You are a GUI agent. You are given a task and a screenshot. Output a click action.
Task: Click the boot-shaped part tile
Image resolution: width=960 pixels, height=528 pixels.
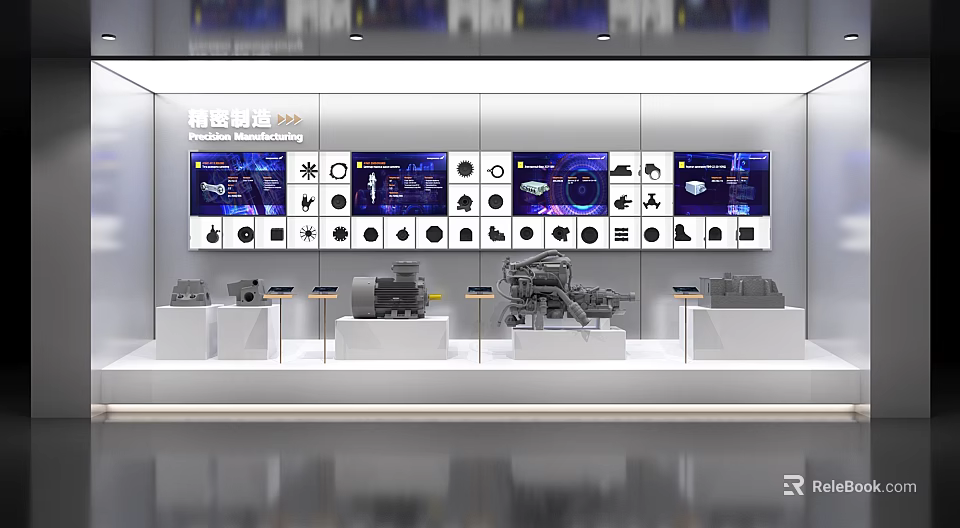click(x=689, y=233)
